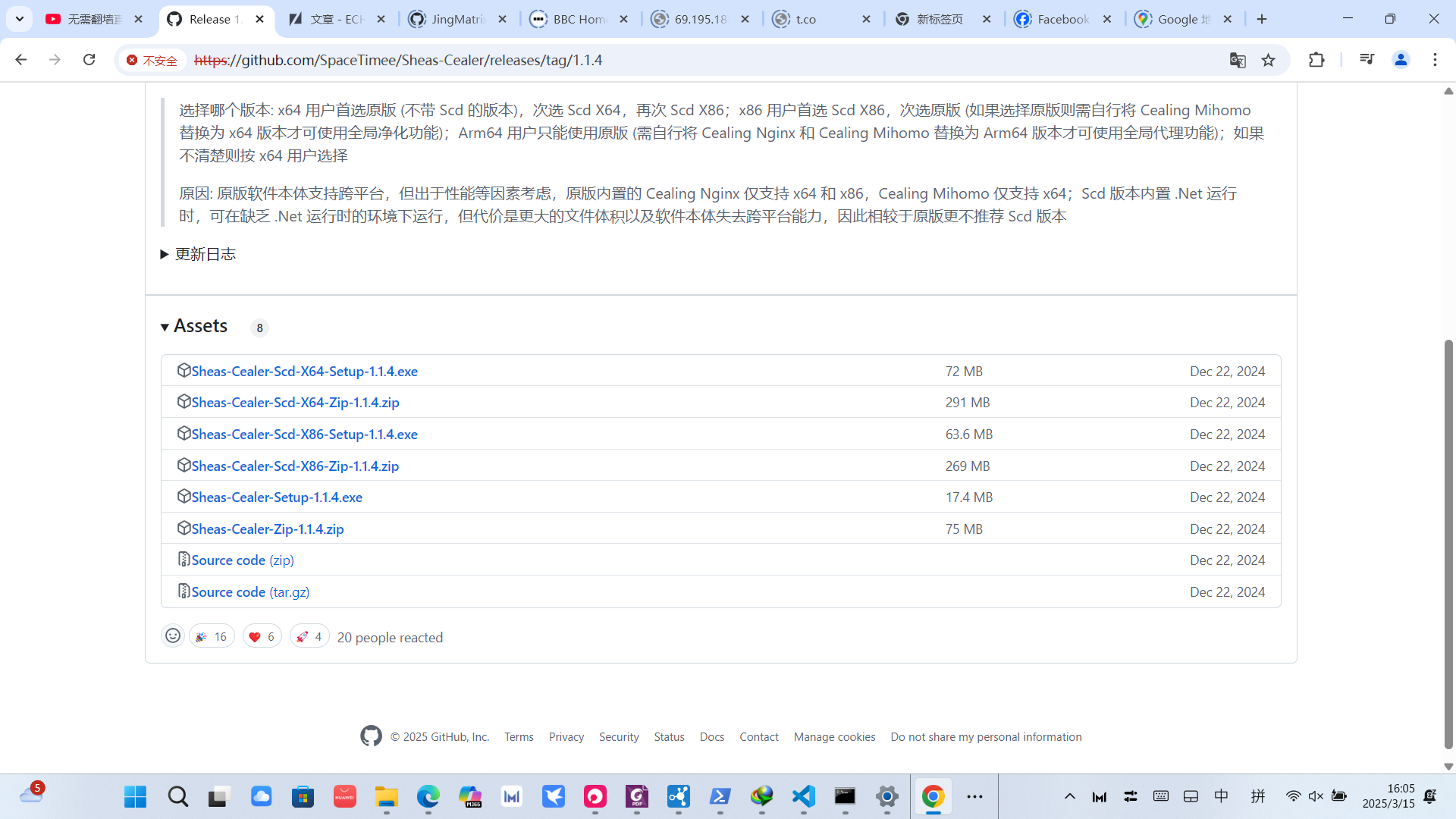Open tab search dropdown arrow

coord(20,19)
